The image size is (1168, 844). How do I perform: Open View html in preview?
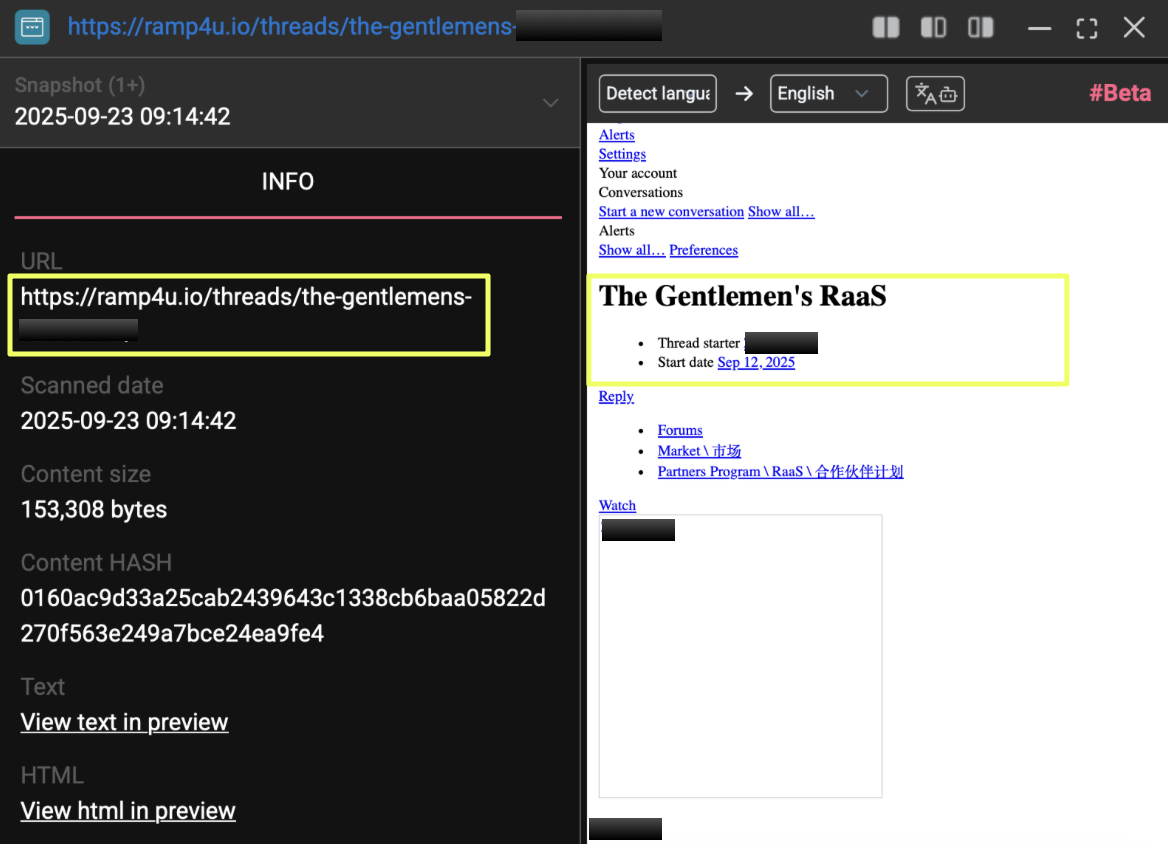(128, 811)
